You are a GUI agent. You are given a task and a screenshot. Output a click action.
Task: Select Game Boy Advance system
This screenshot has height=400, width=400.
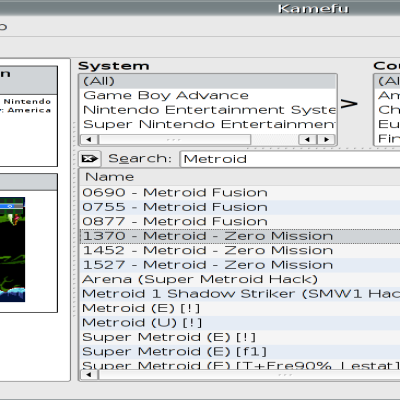[208, 95]
